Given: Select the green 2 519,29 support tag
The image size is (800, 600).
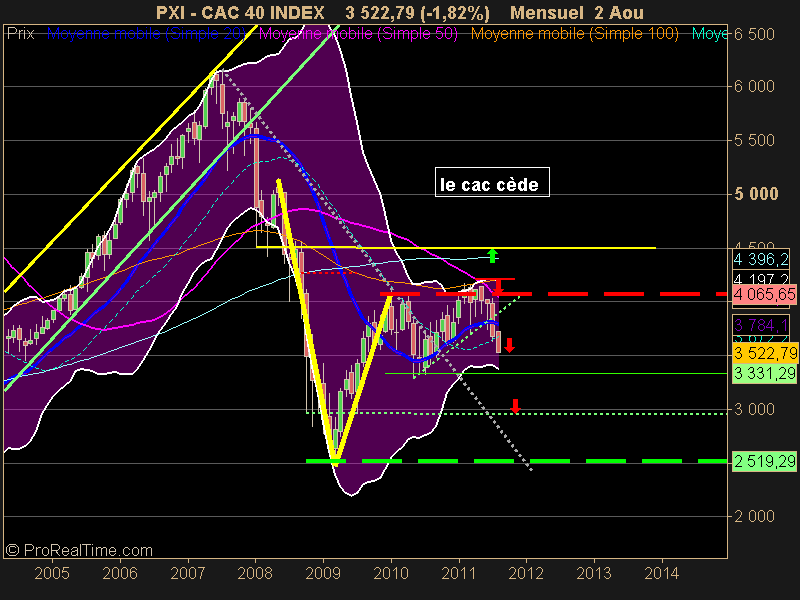Looking at the screenshot, I should (x=764, y=462).
